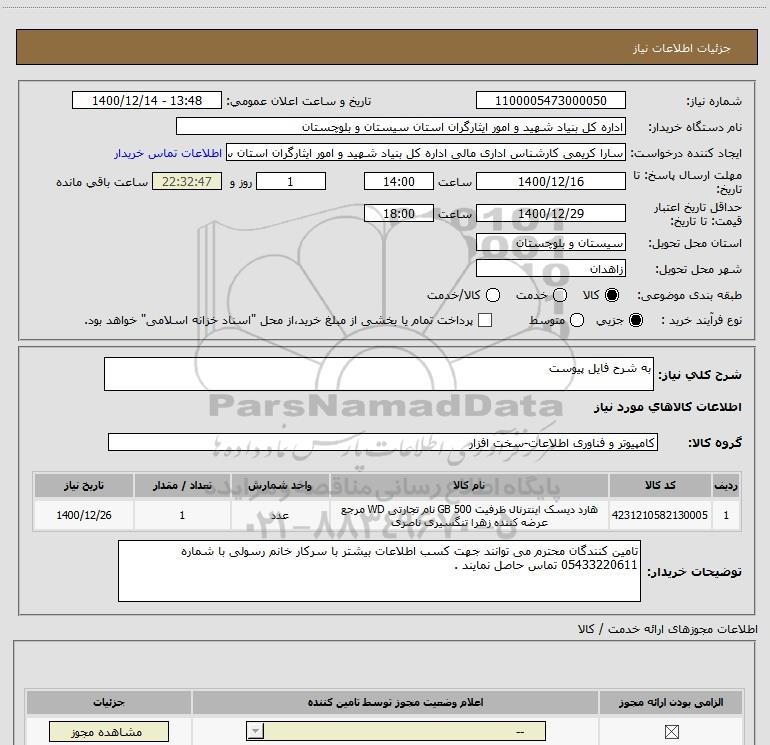
Task: Click the need number field 1100005473000050
Action: 550,101
